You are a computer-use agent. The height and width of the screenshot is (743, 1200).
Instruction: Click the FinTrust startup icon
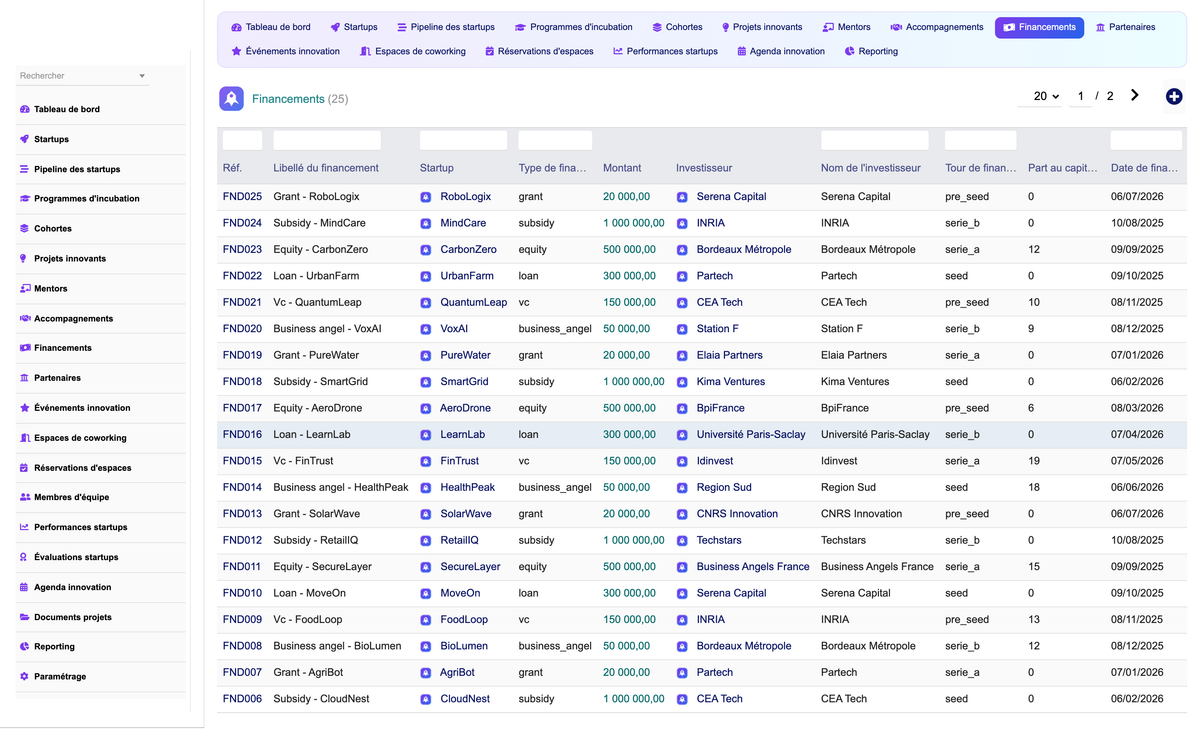pos(426,462)
